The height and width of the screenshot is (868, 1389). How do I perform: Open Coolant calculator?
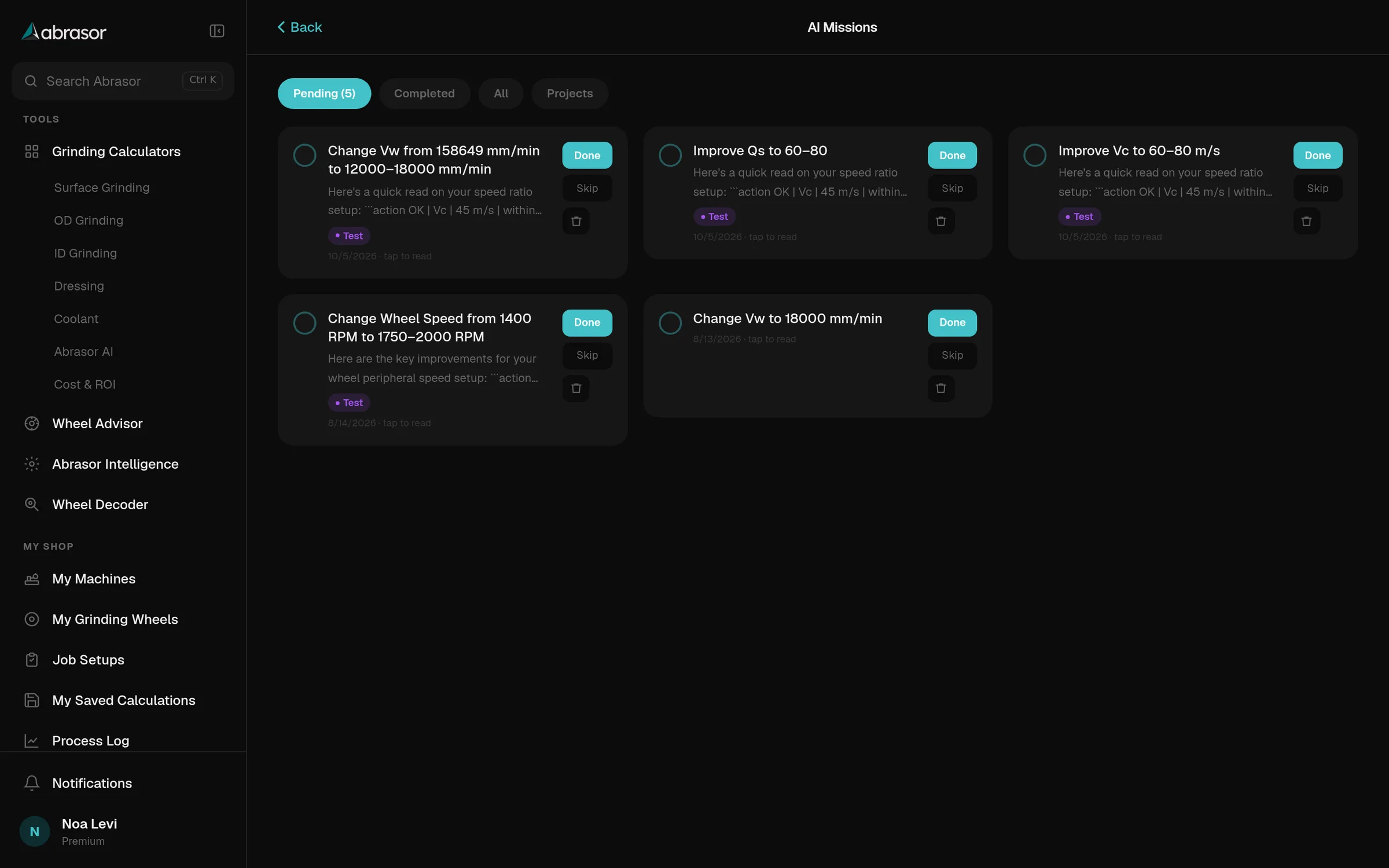76,319
